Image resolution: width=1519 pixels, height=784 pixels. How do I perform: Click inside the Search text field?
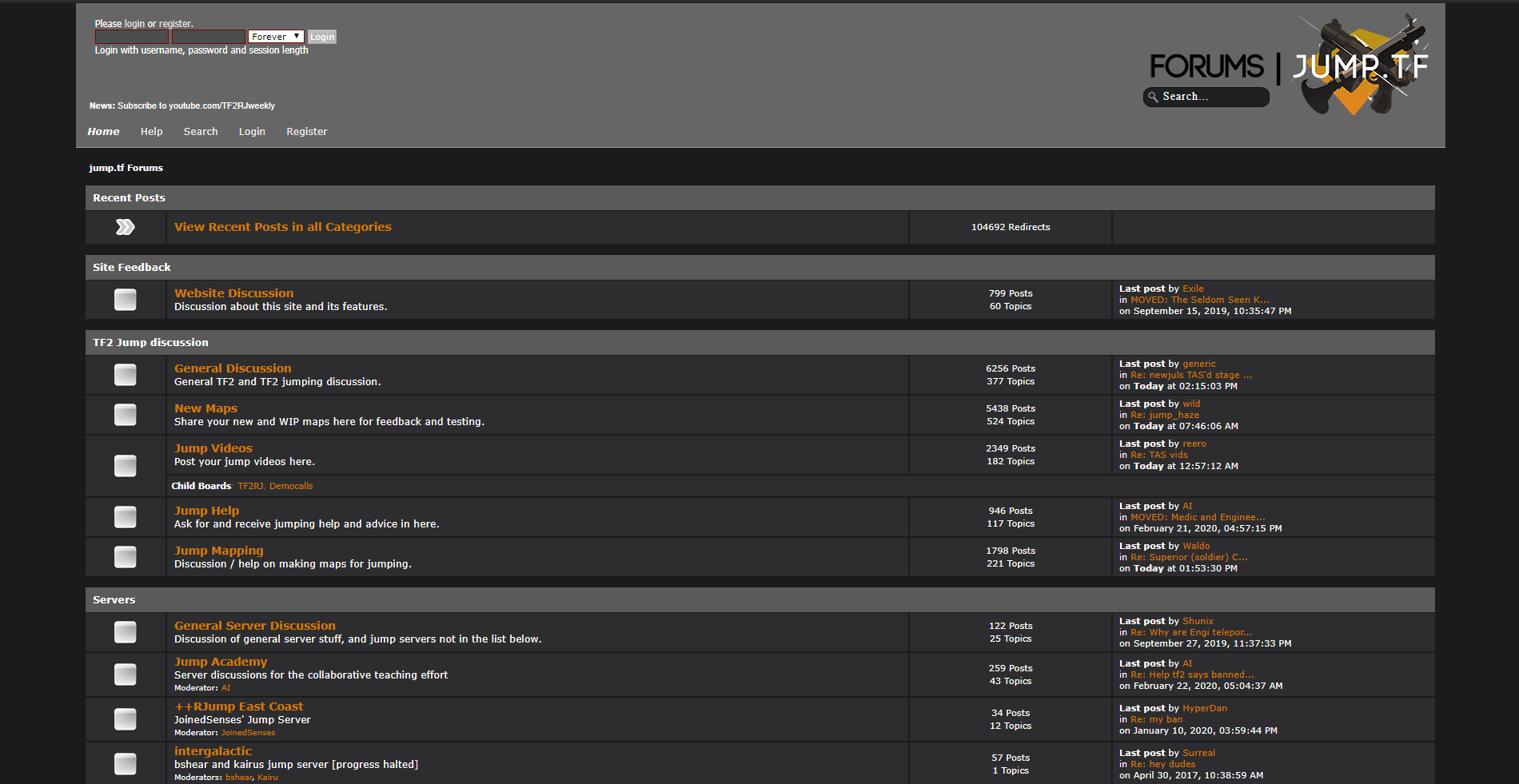click(x=1207, y=97)
